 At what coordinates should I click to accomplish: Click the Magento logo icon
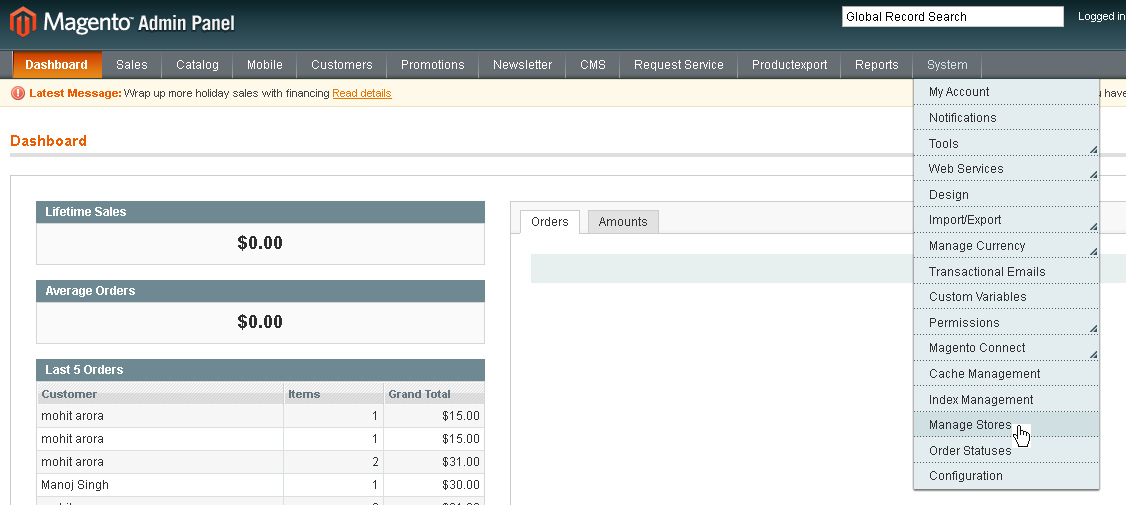pos(23,22)
